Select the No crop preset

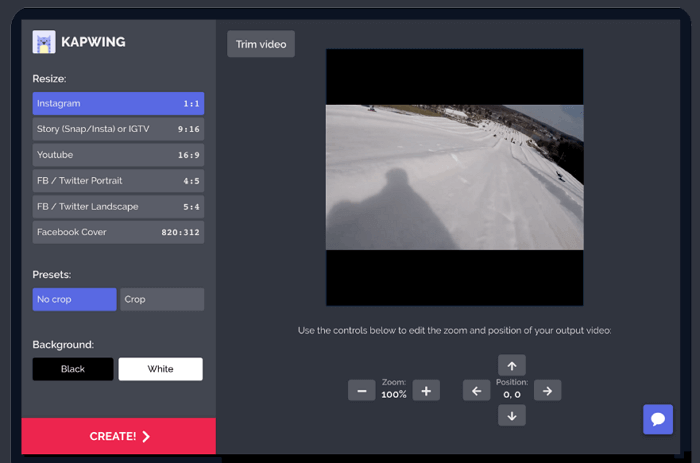tap(74, 299)
